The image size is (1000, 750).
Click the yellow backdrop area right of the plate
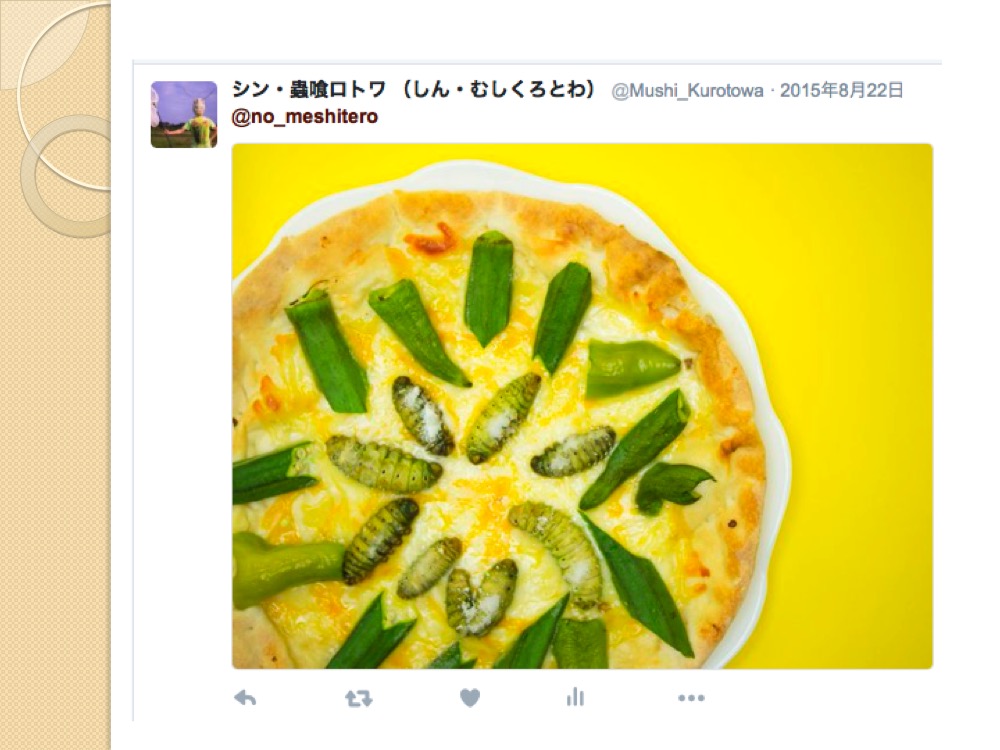[855, 408]
